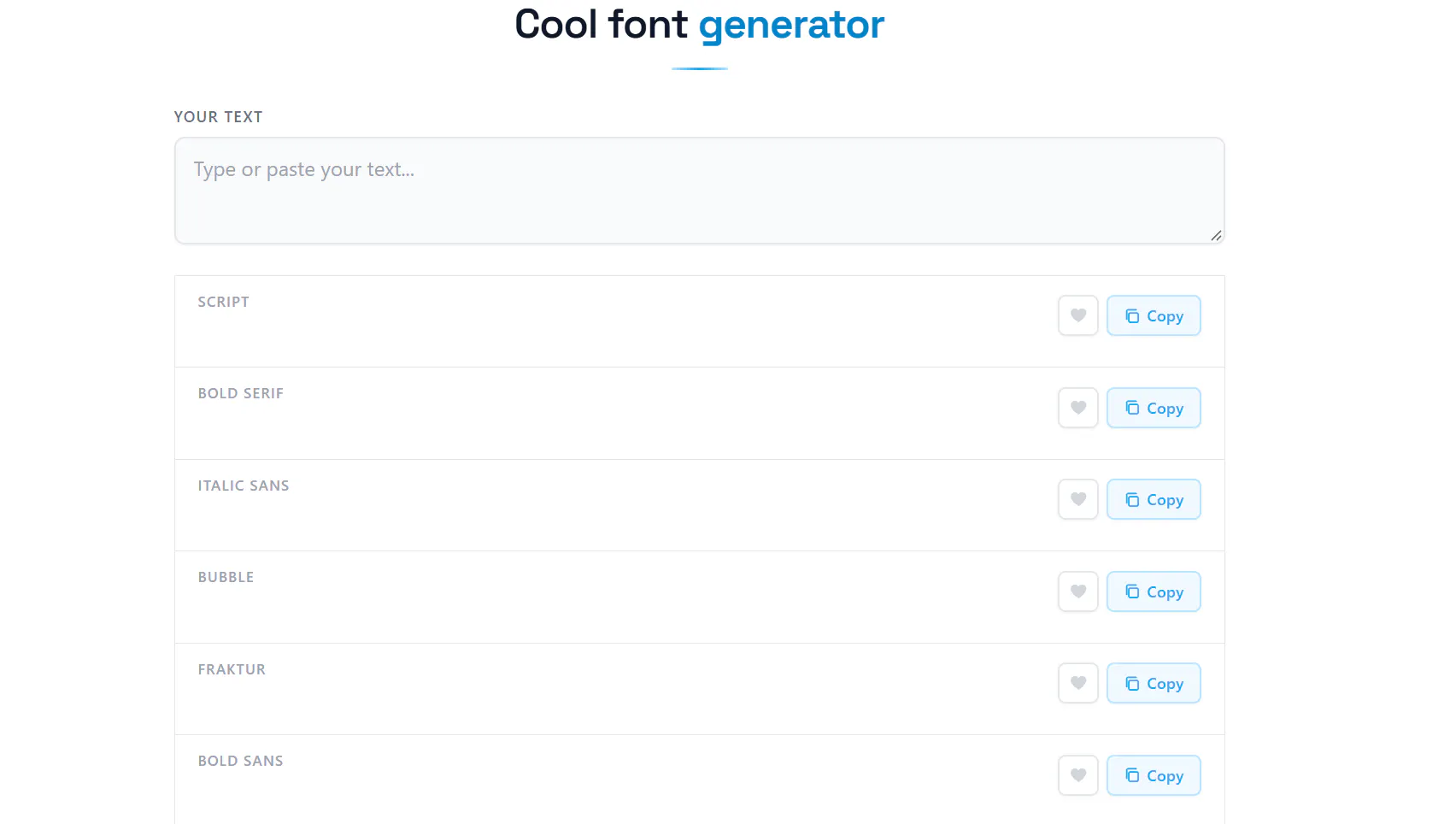Copy the Script font output

pos(1154,315)
